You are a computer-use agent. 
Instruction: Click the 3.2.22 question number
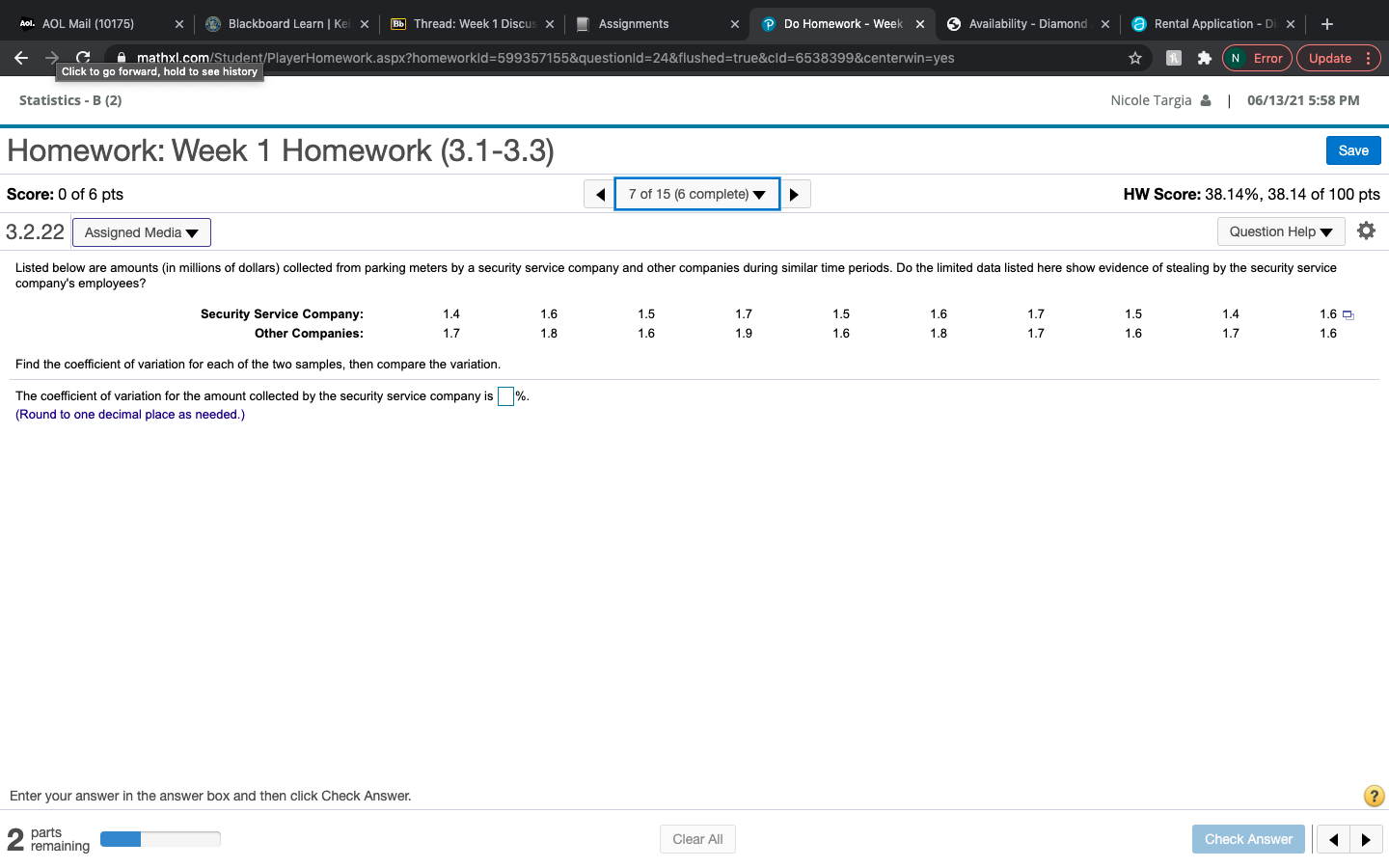[x=35, y=231]
